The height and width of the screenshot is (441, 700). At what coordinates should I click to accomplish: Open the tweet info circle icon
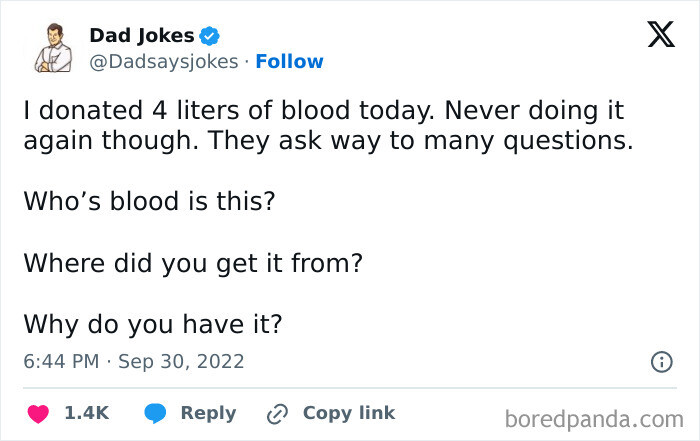pos(660,362)
